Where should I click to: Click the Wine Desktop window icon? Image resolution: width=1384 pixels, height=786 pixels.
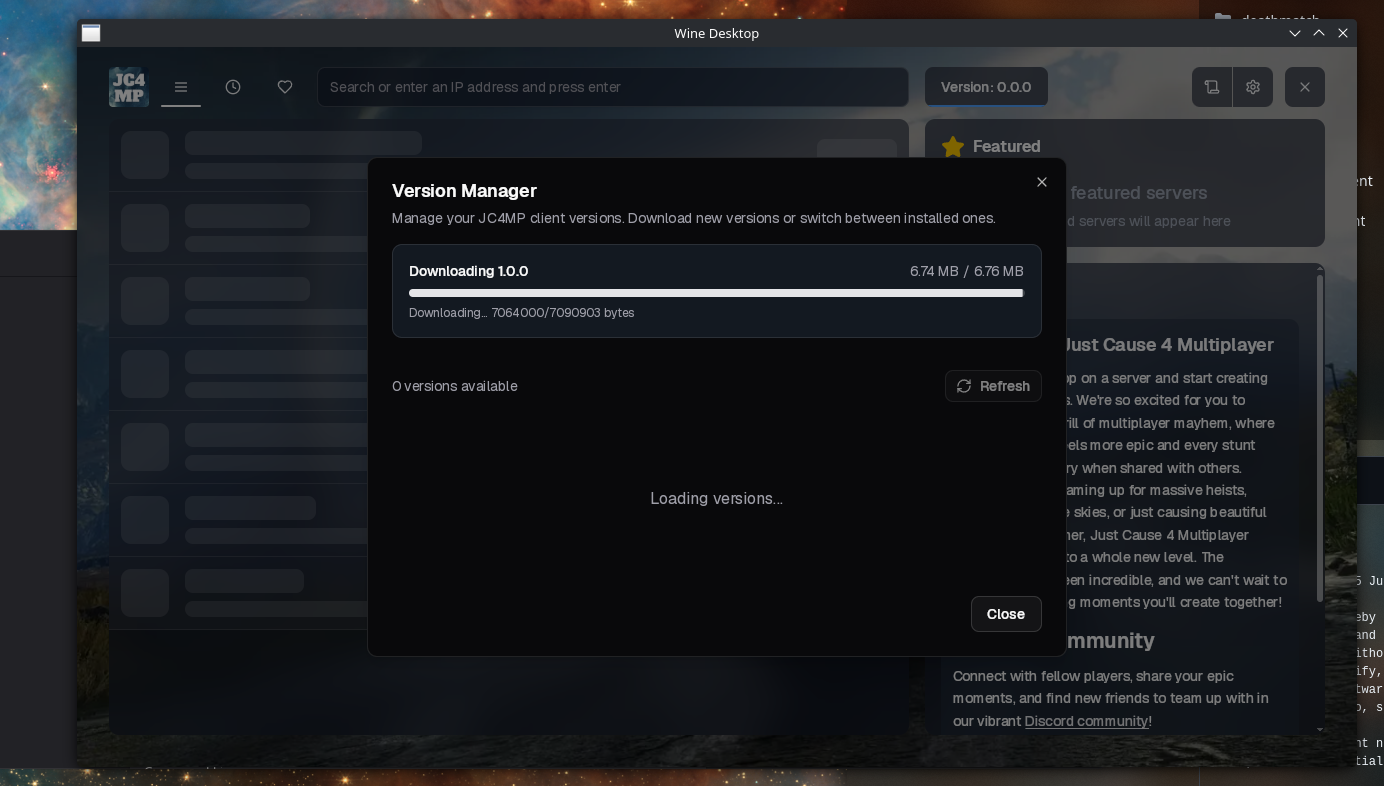[91, 33]
